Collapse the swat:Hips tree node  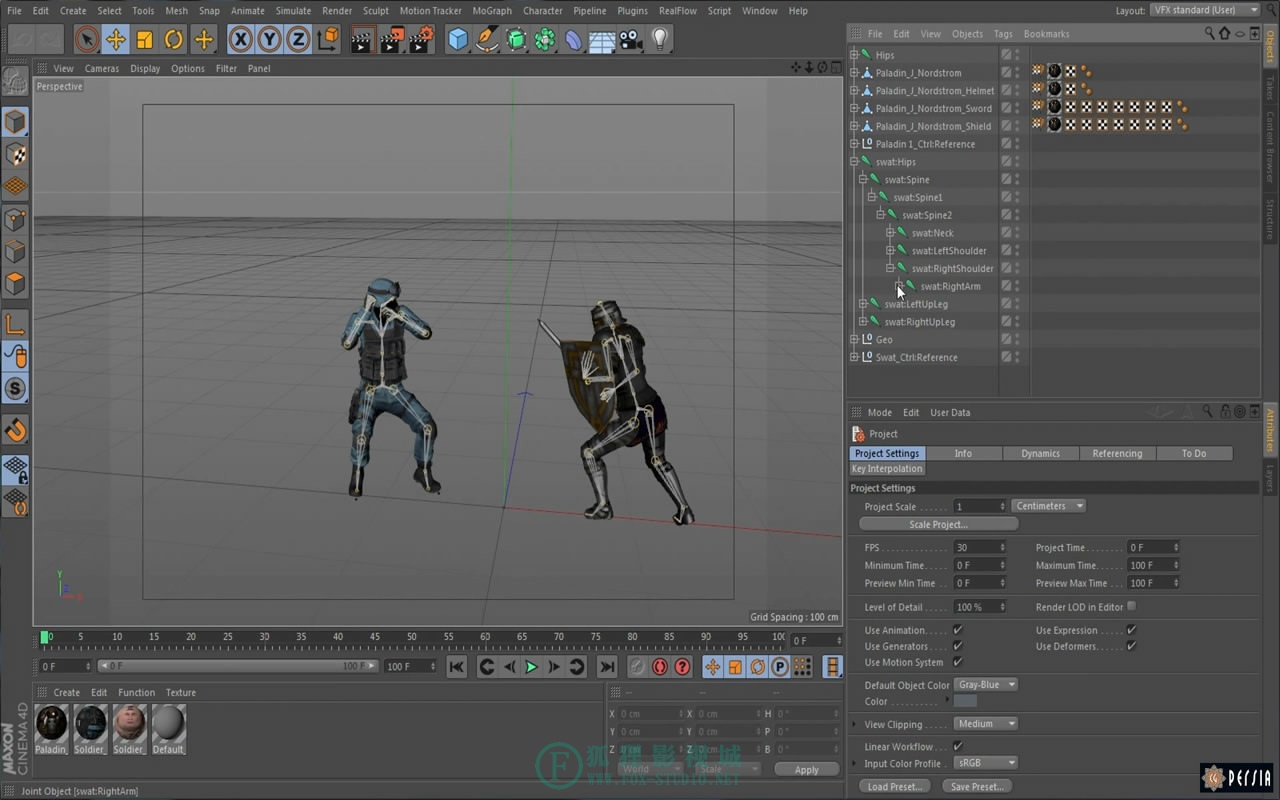pyautogui.click(x=854, y=162)
